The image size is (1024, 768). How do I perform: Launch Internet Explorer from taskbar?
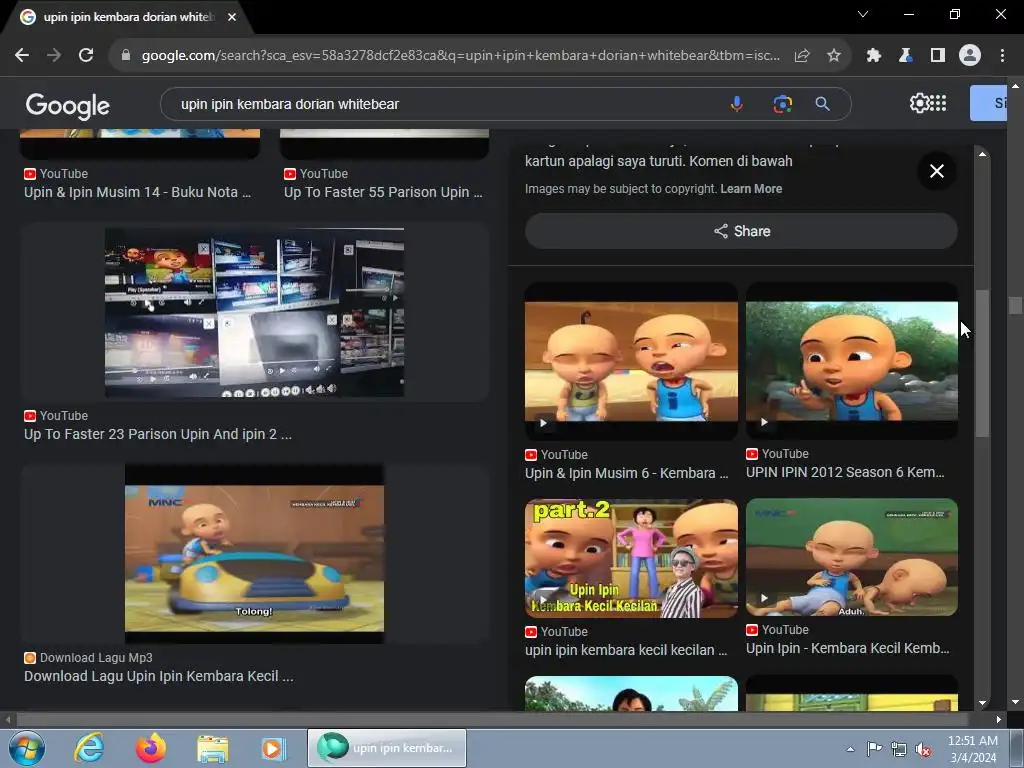pyautogui.click(x=89, y=748)
